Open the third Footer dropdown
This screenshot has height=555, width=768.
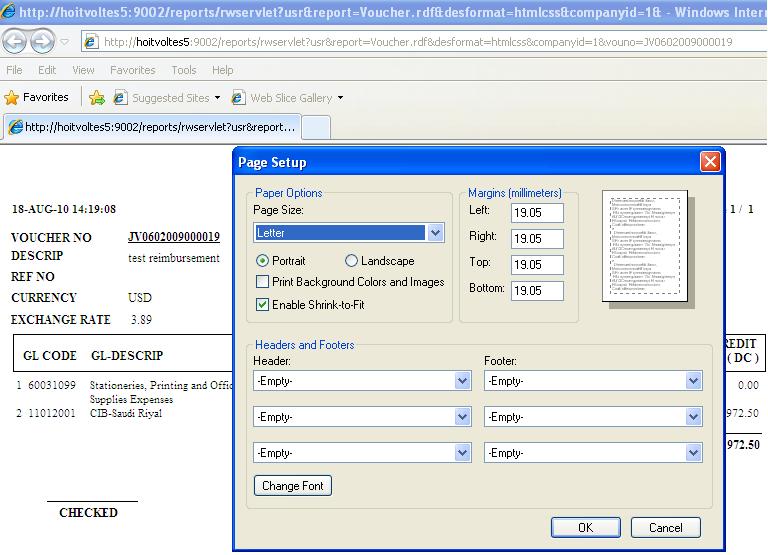tap(693, 453)
